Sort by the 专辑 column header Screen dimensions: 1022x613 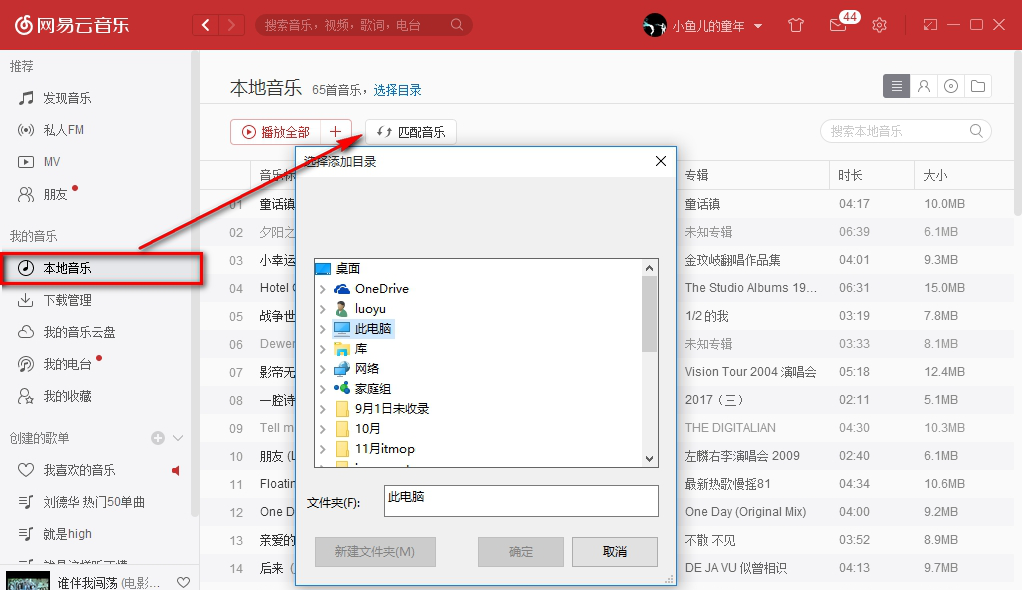click(x=696, y=175)
